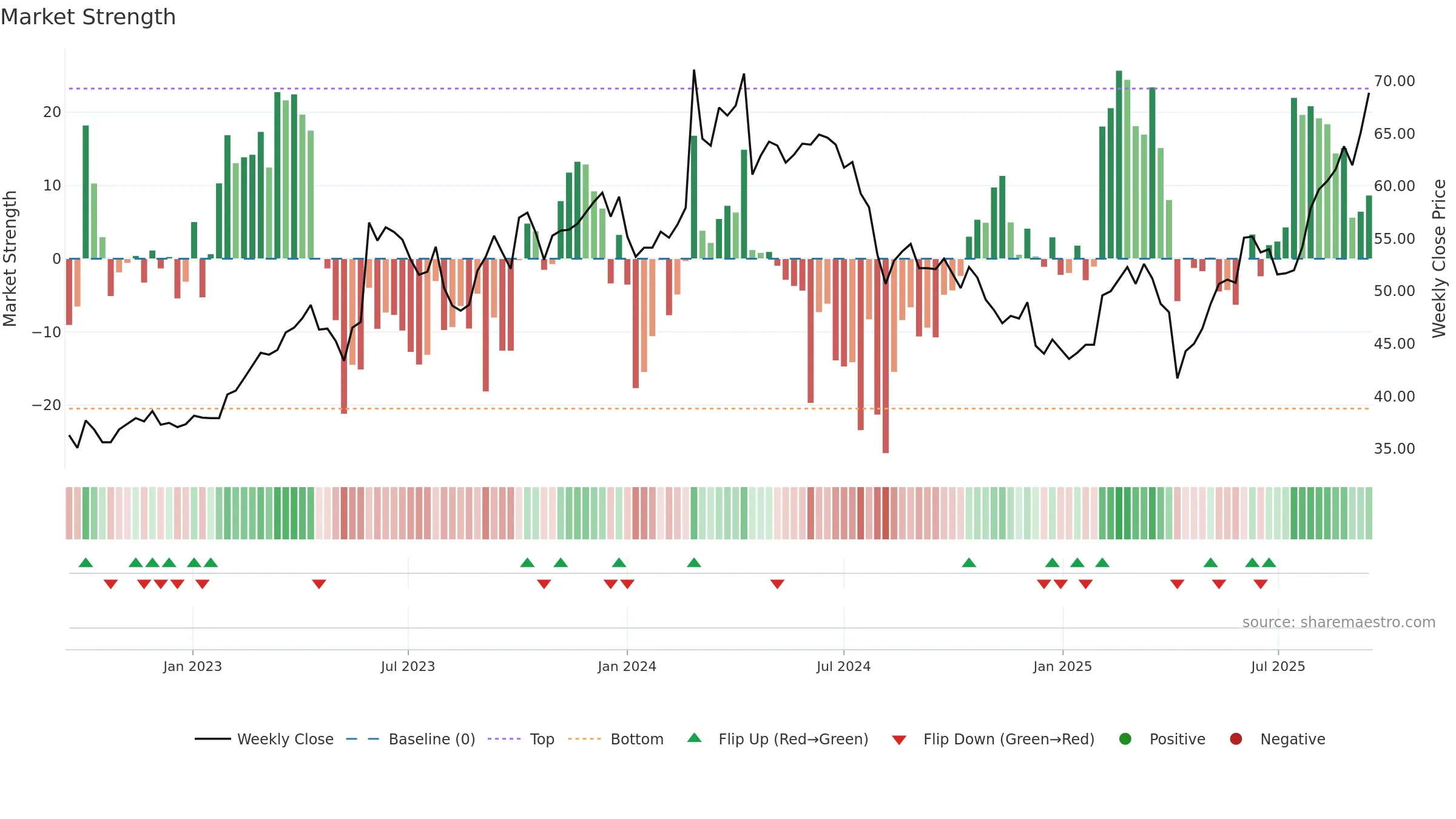Screen dimensions: 1456x819
Task: Click the 55.00 price axis tick
Action: (1394, 238)
